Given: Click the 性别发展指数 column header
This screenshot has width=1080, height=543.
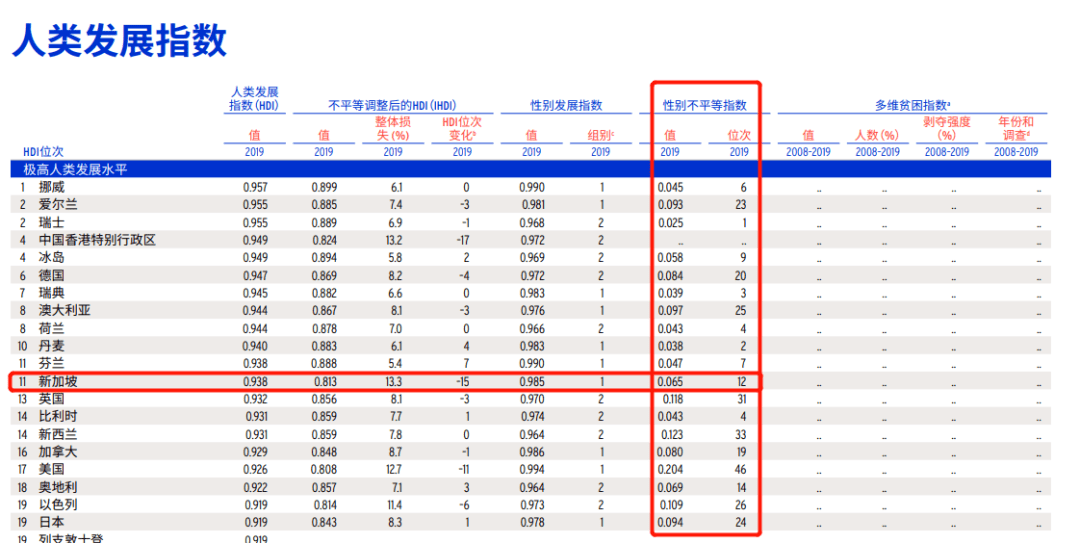Looking at the screenshot, I should [566, 105].
